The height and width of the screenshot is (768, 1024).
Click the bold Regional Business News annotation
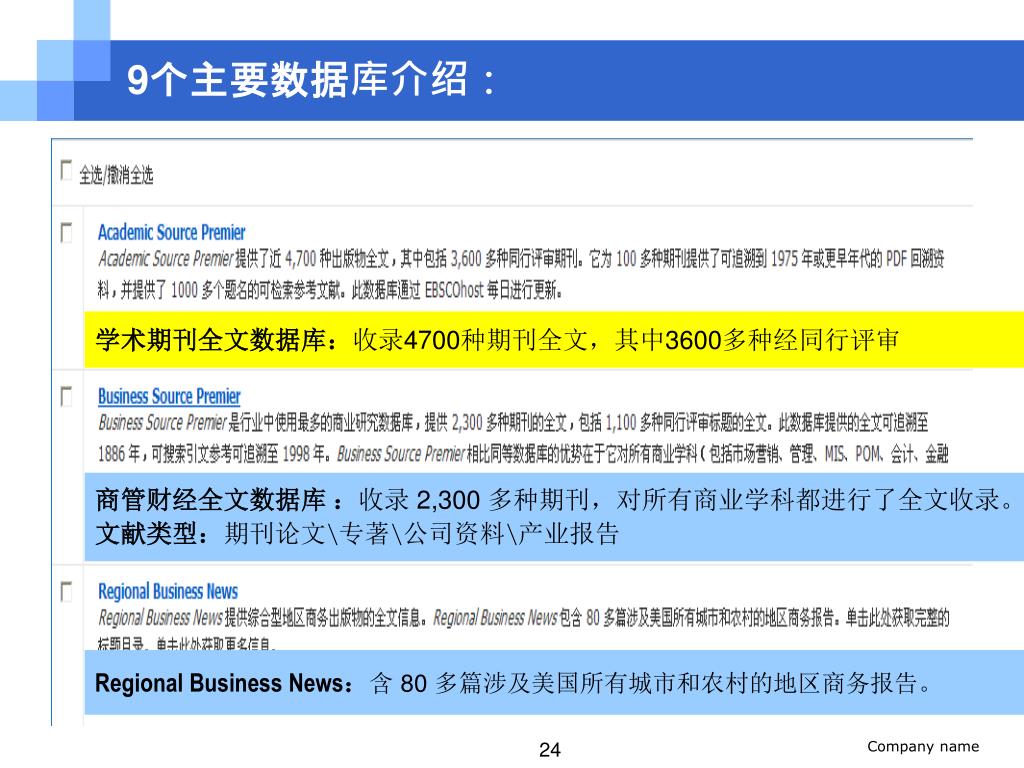(513, 684)
